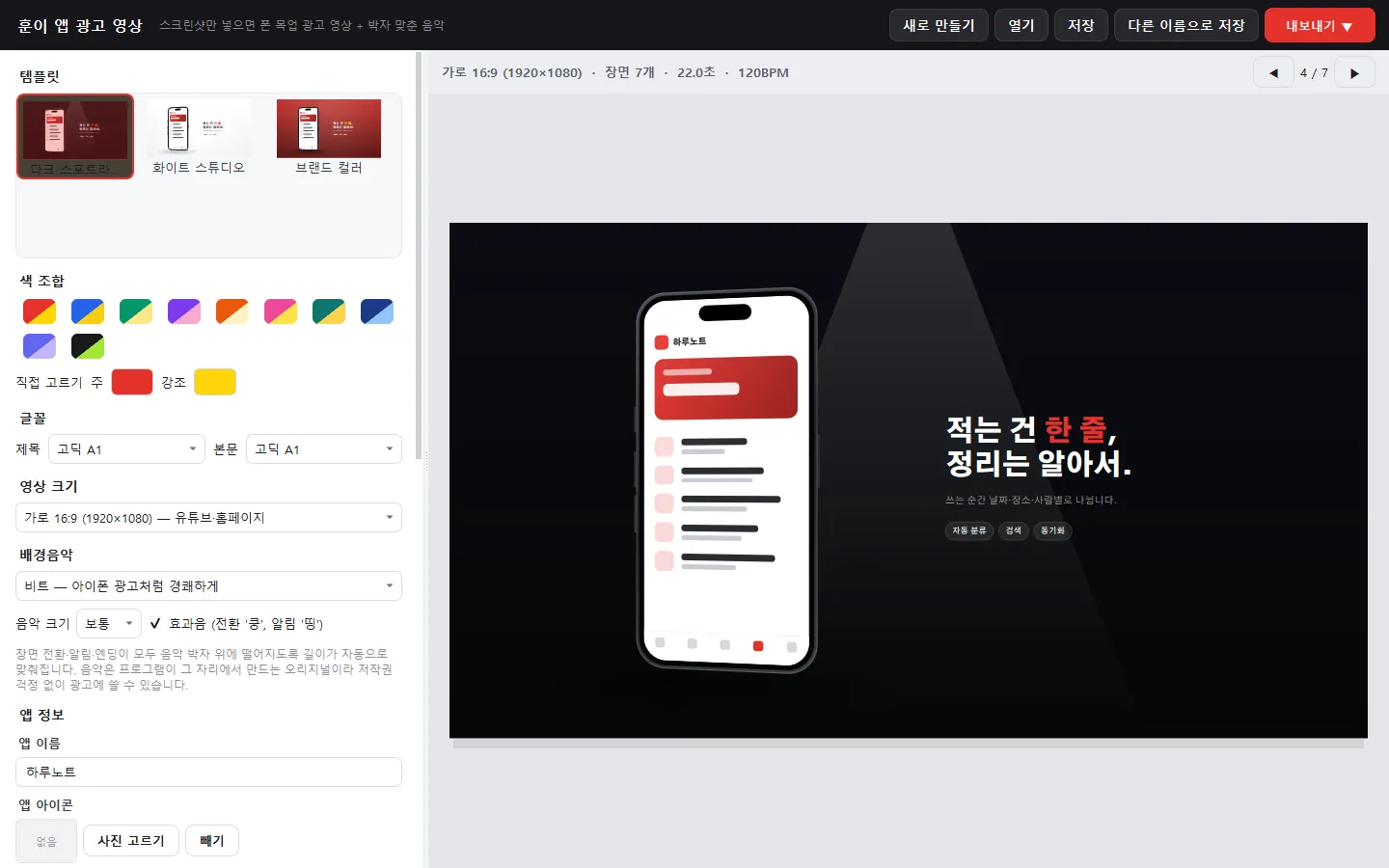Open the main color (주) red picker

(132, 382)
